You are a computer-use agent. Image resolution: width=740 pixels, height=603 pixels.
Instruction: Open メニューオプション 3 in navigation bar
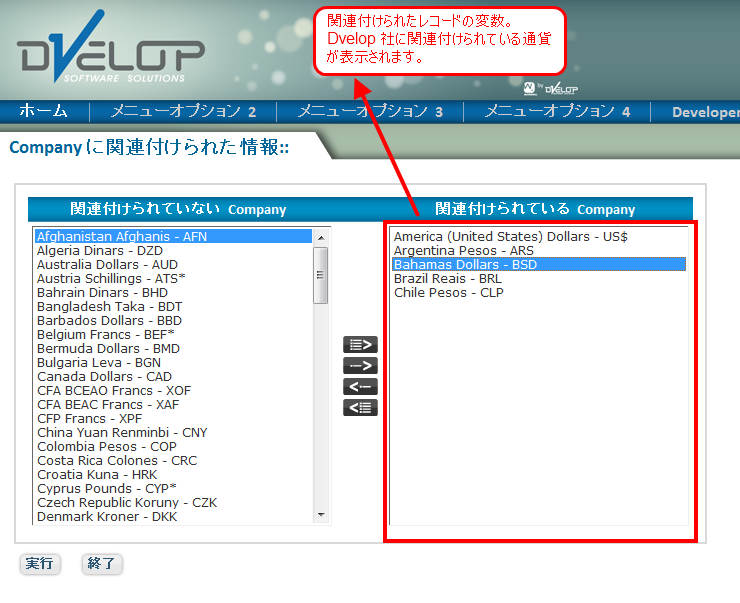coord(370,112)
